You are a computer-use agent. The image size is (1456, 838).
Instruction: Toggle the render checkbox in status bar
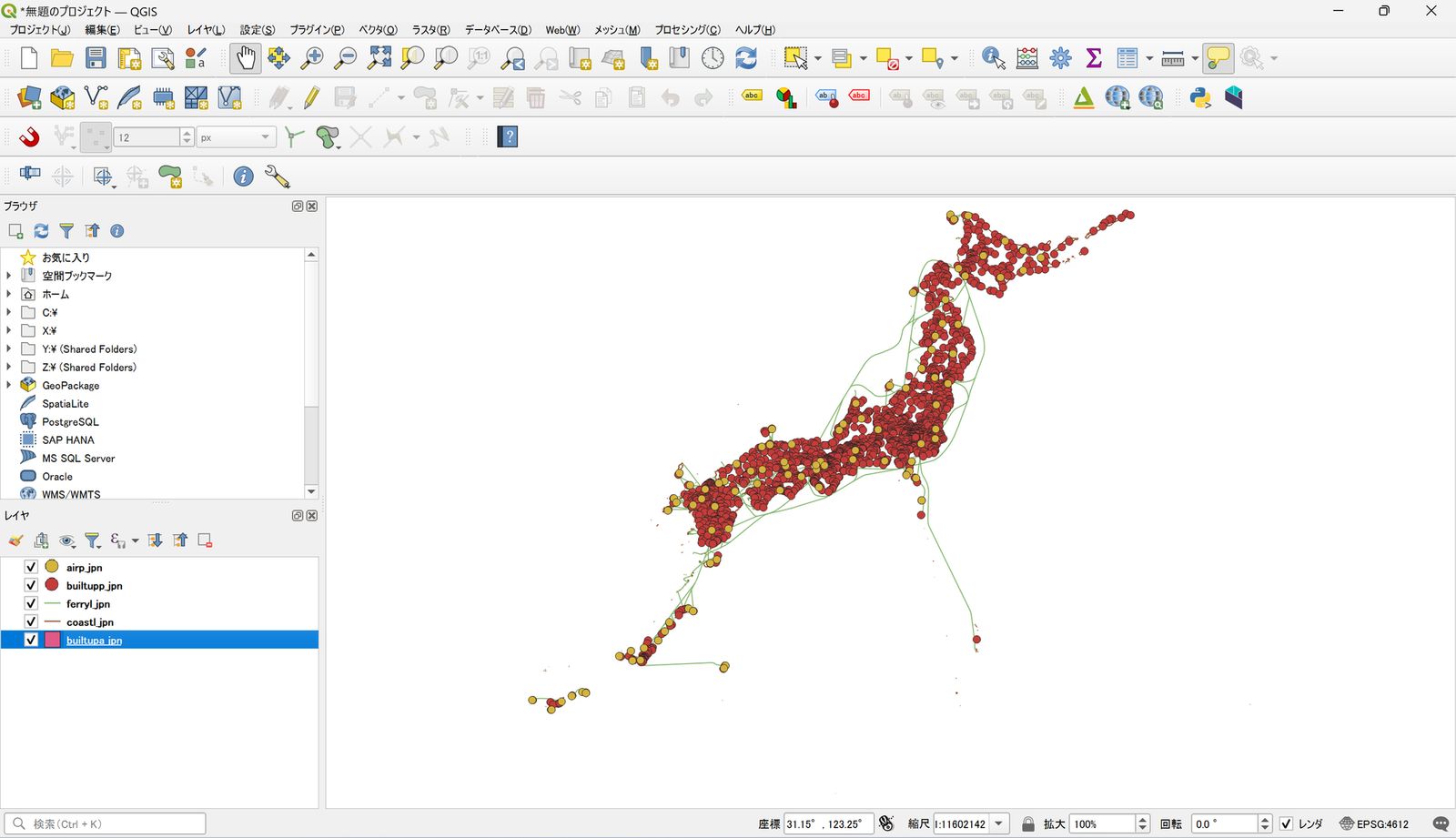[x=1286, y=823]
